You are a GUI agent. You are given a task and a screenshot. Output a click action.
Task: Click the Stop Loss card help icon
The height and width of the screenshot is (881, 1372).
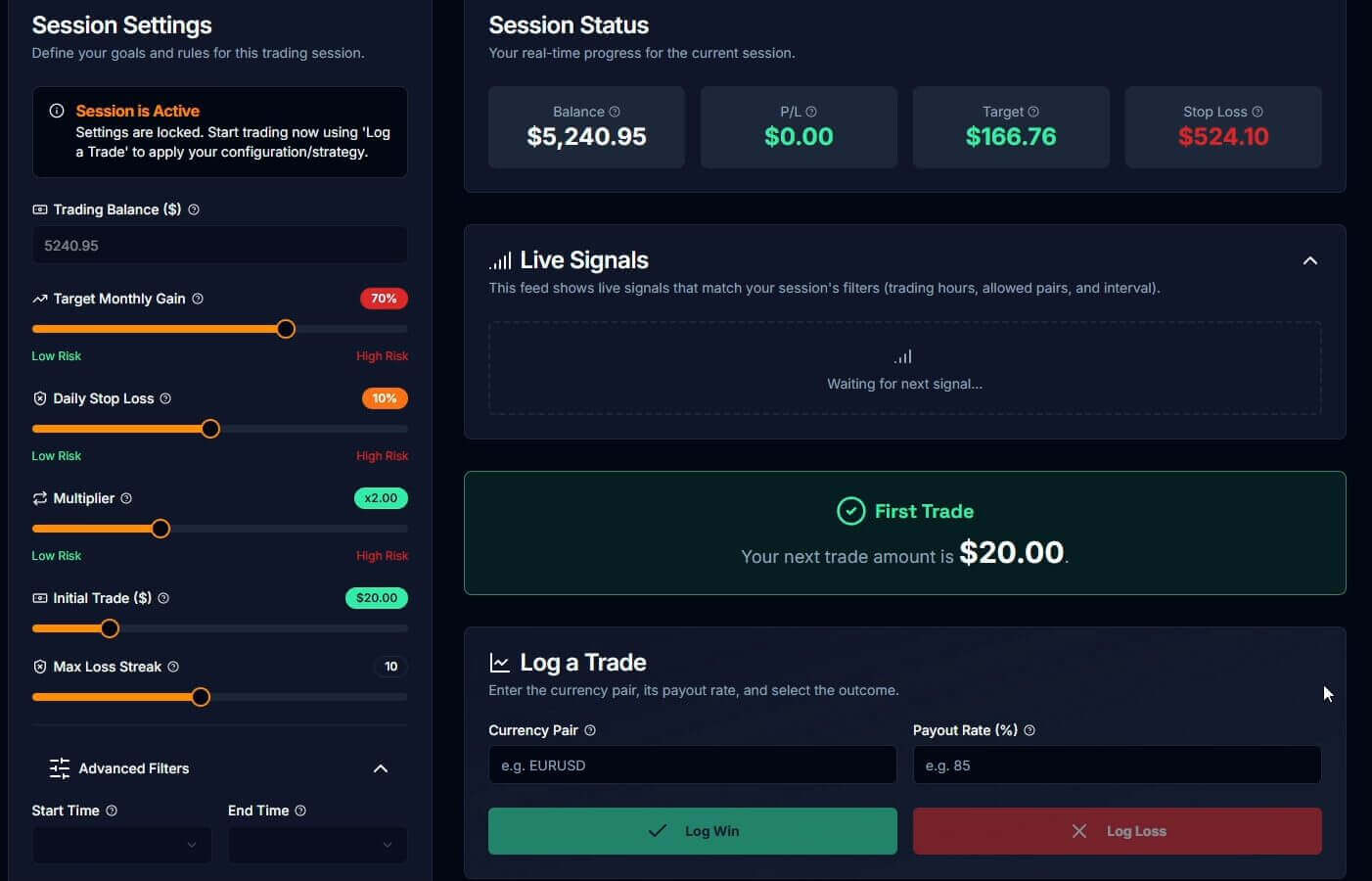[1258, 112]
